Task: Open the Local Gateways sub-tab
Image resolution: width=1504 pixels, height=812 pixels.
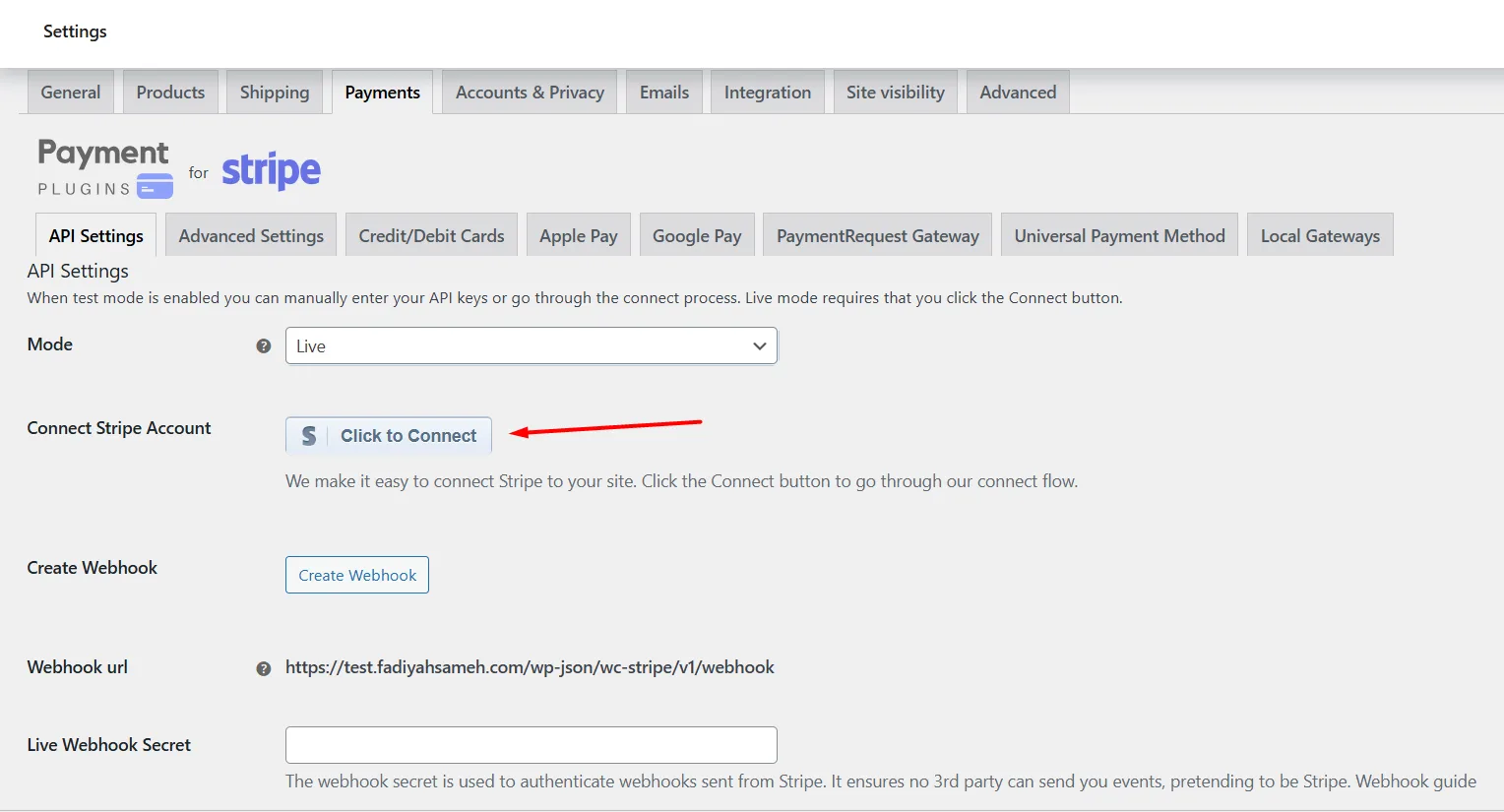Action: [x=1320, y=235]
